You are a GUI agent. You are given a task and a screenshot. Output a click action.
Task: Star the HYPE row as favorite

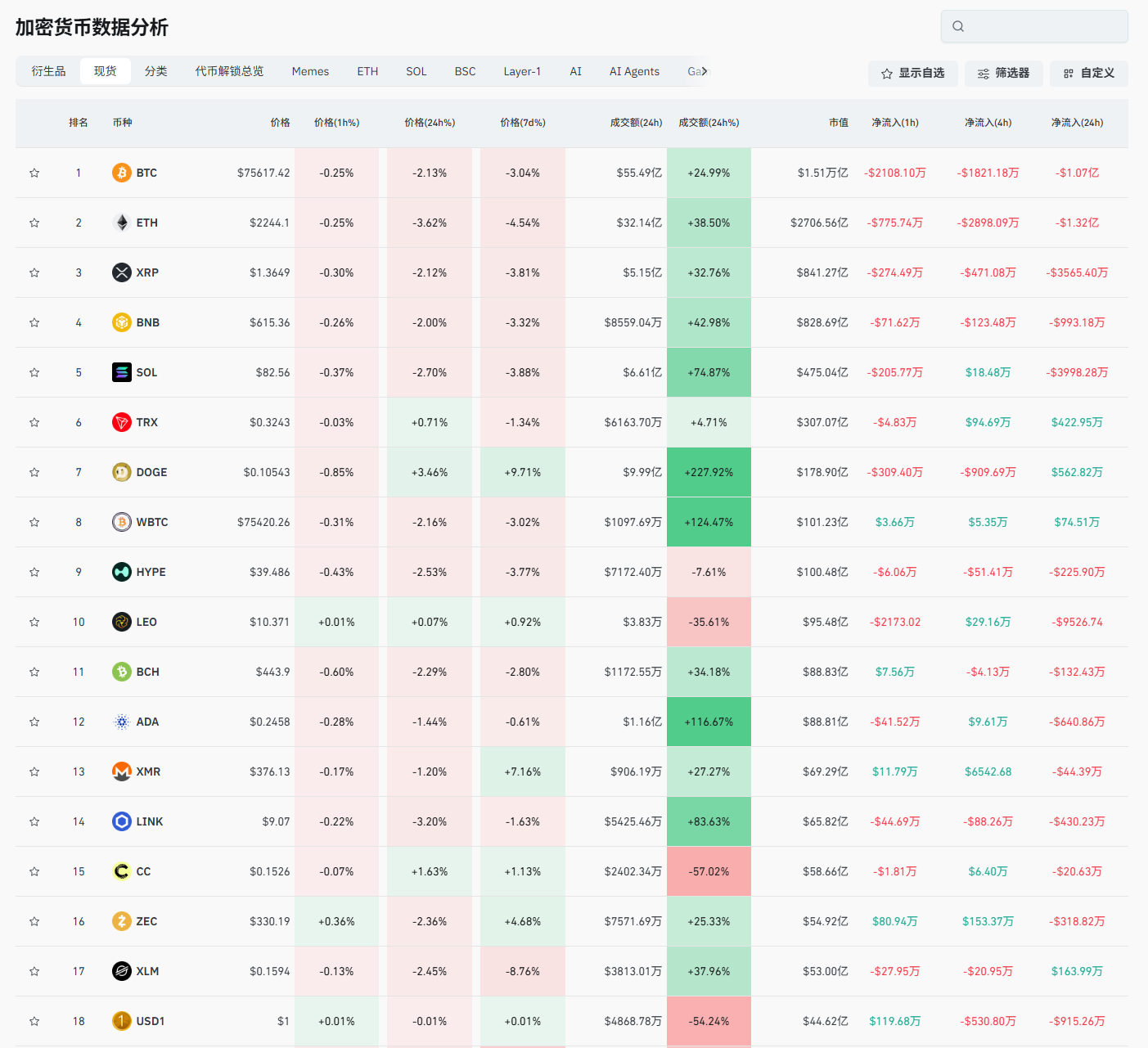point(34,572)
